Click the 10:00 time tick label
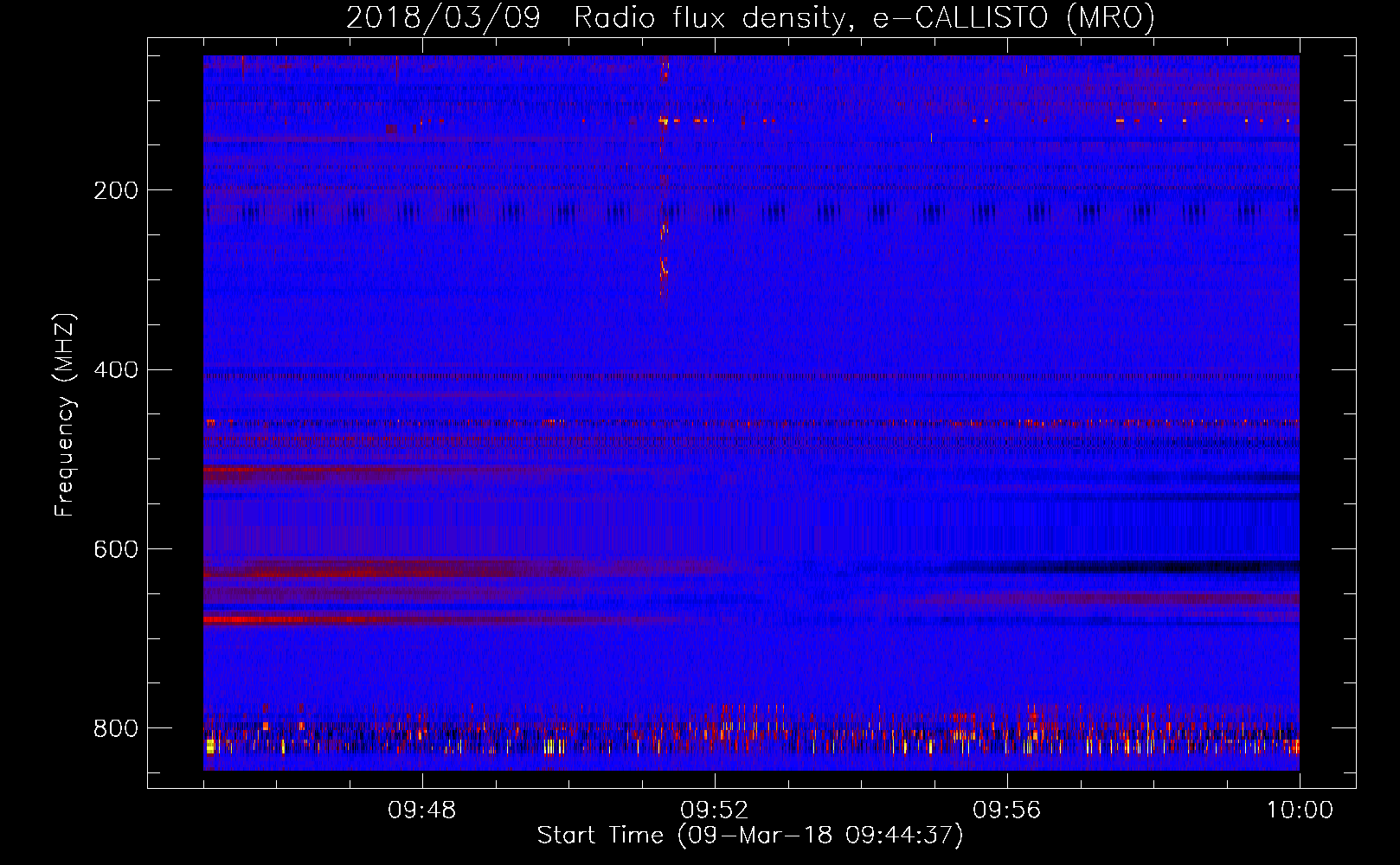1400x865 pixels. click(x=1300, y=811)
